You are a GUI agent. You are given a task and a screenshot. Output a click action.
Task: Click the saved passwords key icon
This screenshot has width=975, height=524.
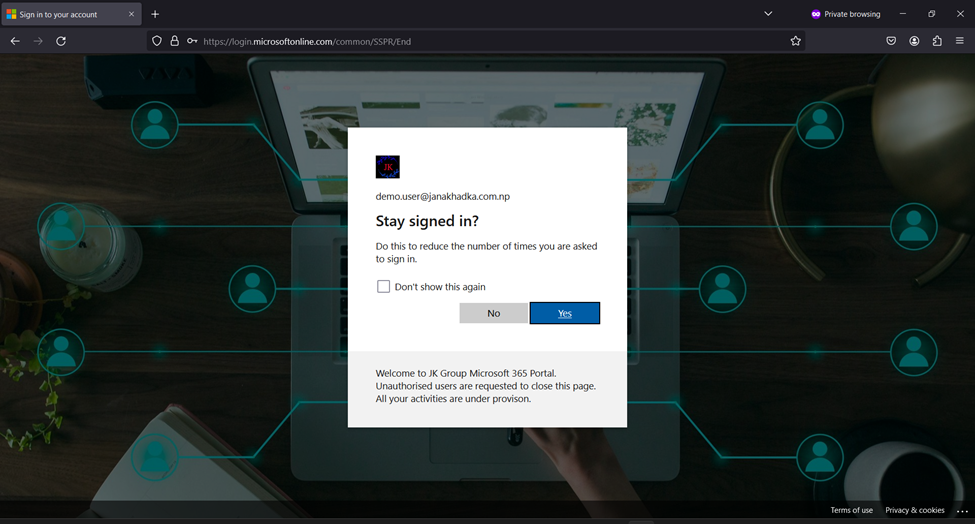click(x=192, y=41)
